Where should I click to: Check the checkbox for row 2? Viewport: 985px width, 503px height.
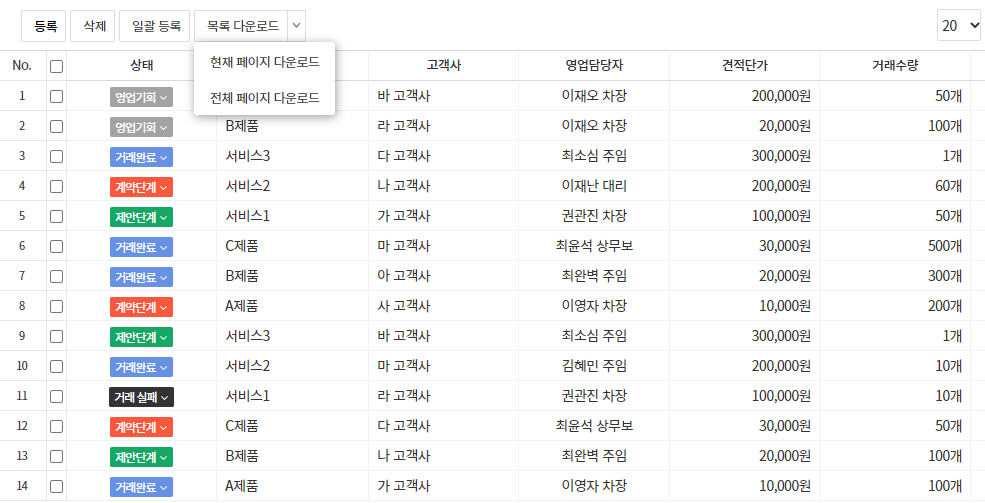click(x=57, y=126)
